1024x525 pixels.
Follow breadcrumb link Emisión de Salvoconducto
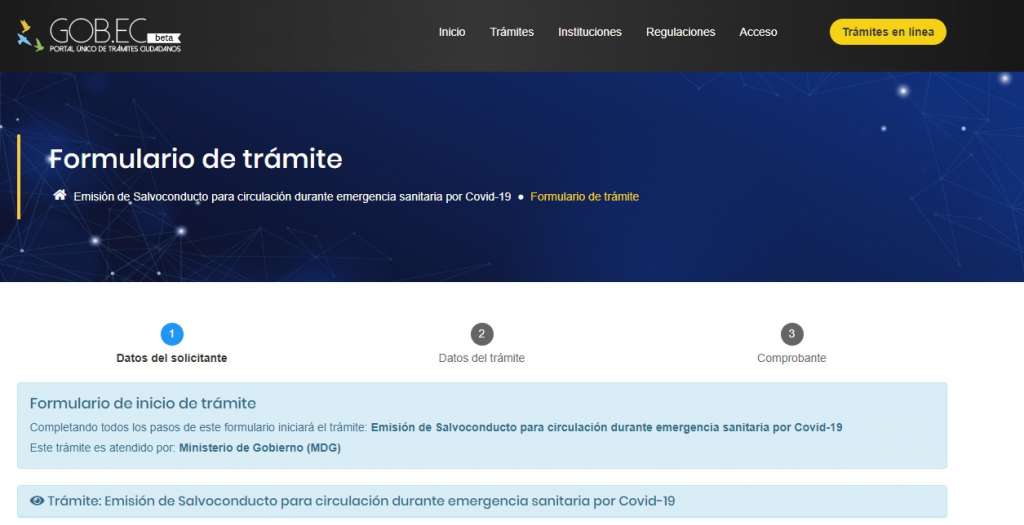[292, 197]
